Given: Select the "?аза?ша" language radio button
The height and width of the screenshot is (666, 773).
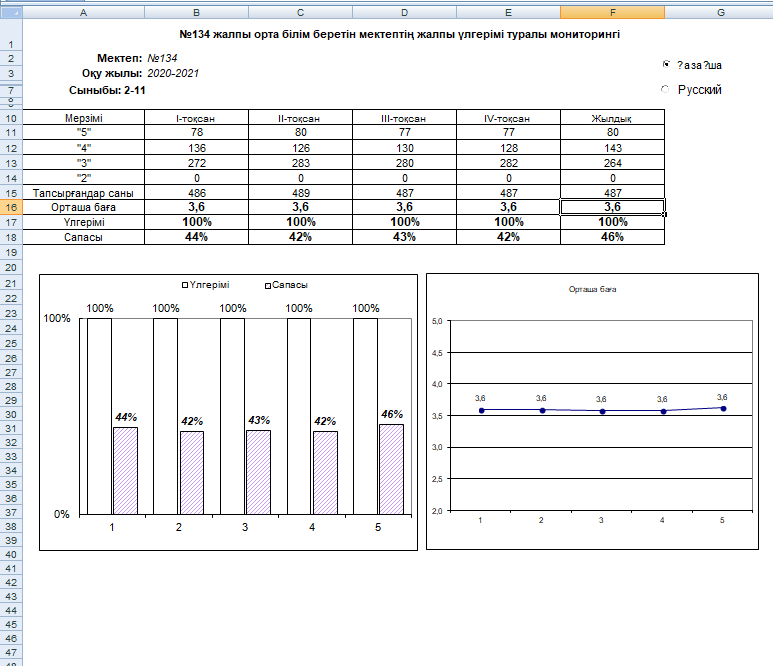Looking at the screenshot, I should (667, 65).
